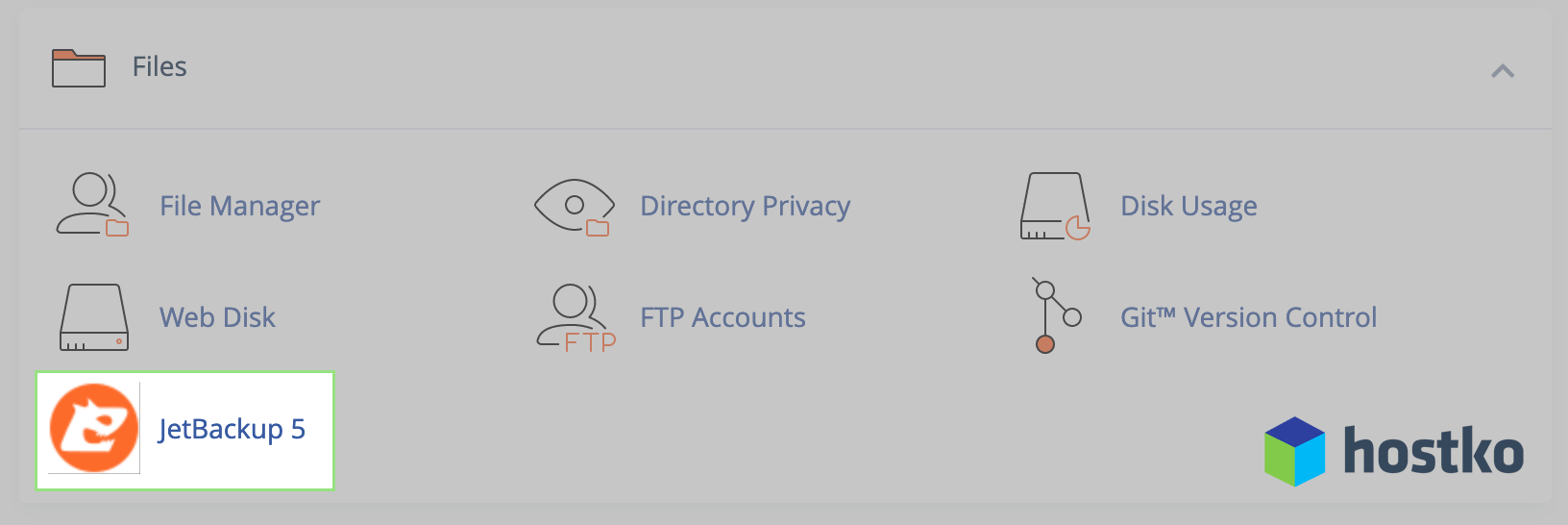
Task: Collapse the Files section with chevron
Action: [x=1503, y=70]
